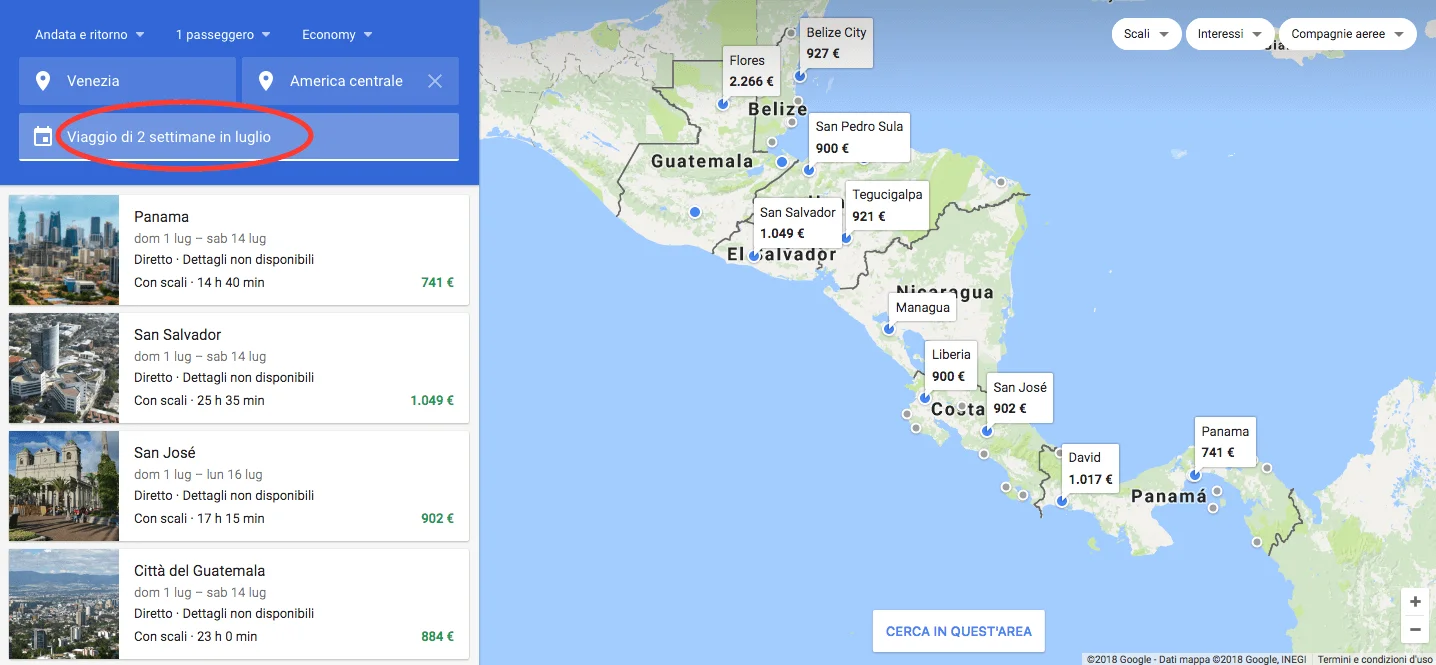Zoom in on the map
Viewport: 1436px width, 665px height.
click(x=1414, y=602)
